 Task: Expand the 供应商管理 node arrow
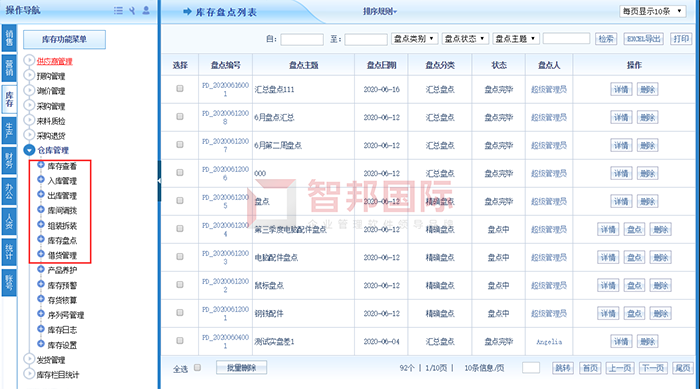pyautogui.click(x=29, y=60)
